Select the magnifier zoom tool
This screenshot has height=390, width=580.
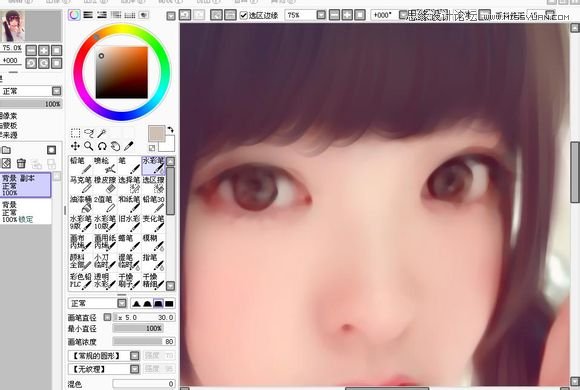(x=88, y=146)
